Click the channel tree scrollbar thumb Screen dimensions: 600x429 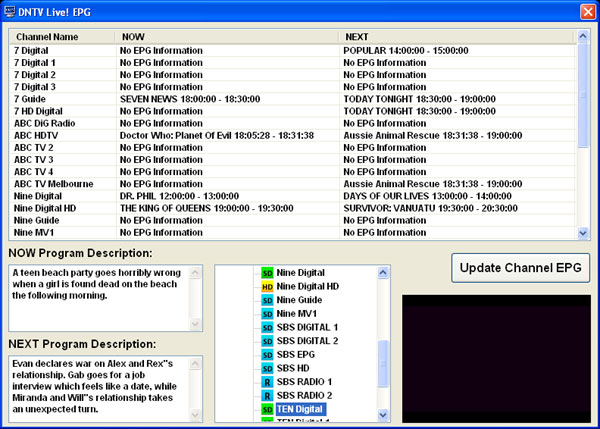point(383,364)
